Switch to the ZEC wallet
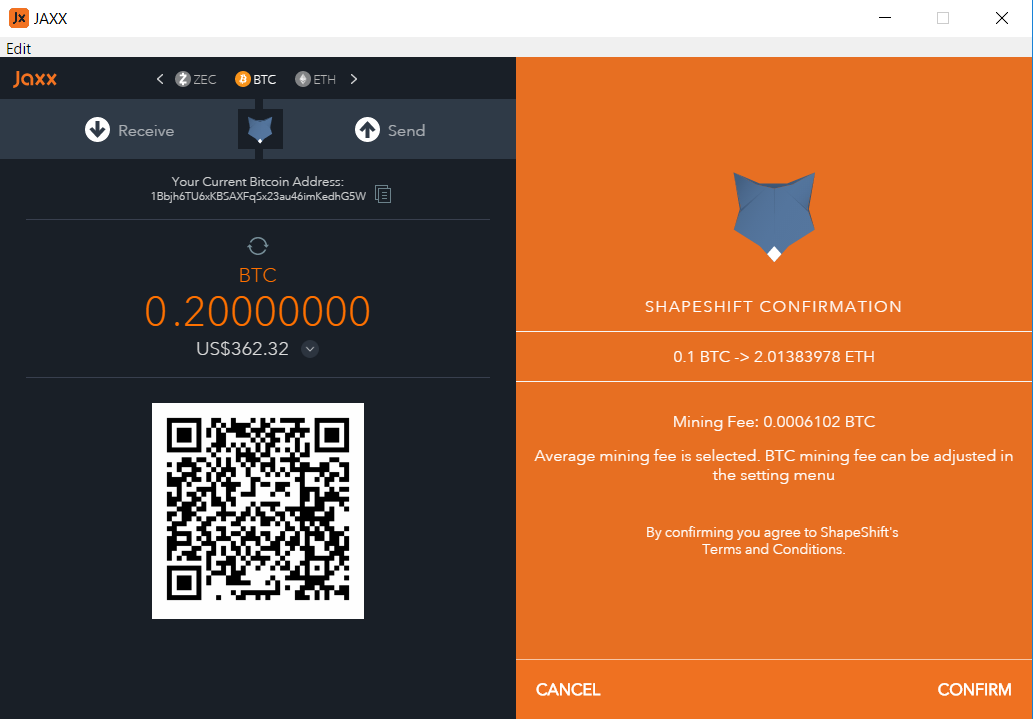The height and width of the screenshot is (719, 1033). [196, 79]
